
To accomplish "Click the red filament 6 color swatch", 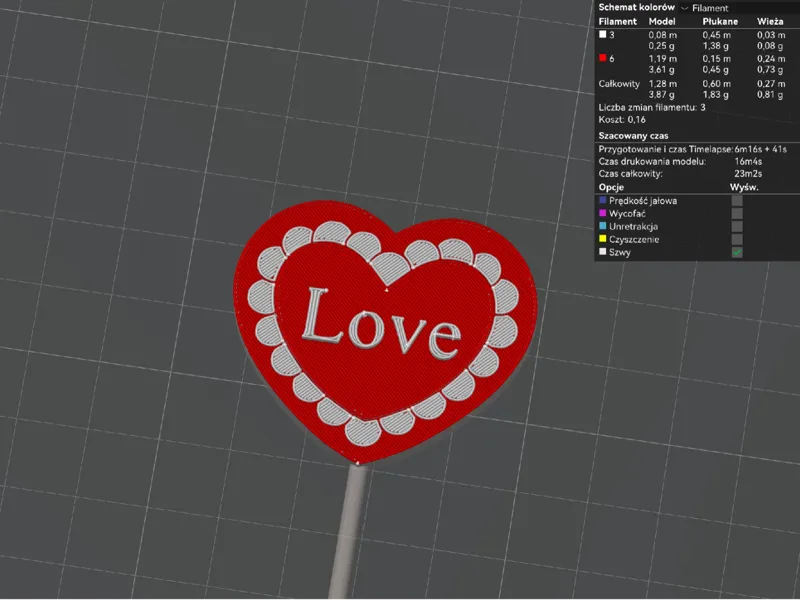I will (x=603, y=58).
